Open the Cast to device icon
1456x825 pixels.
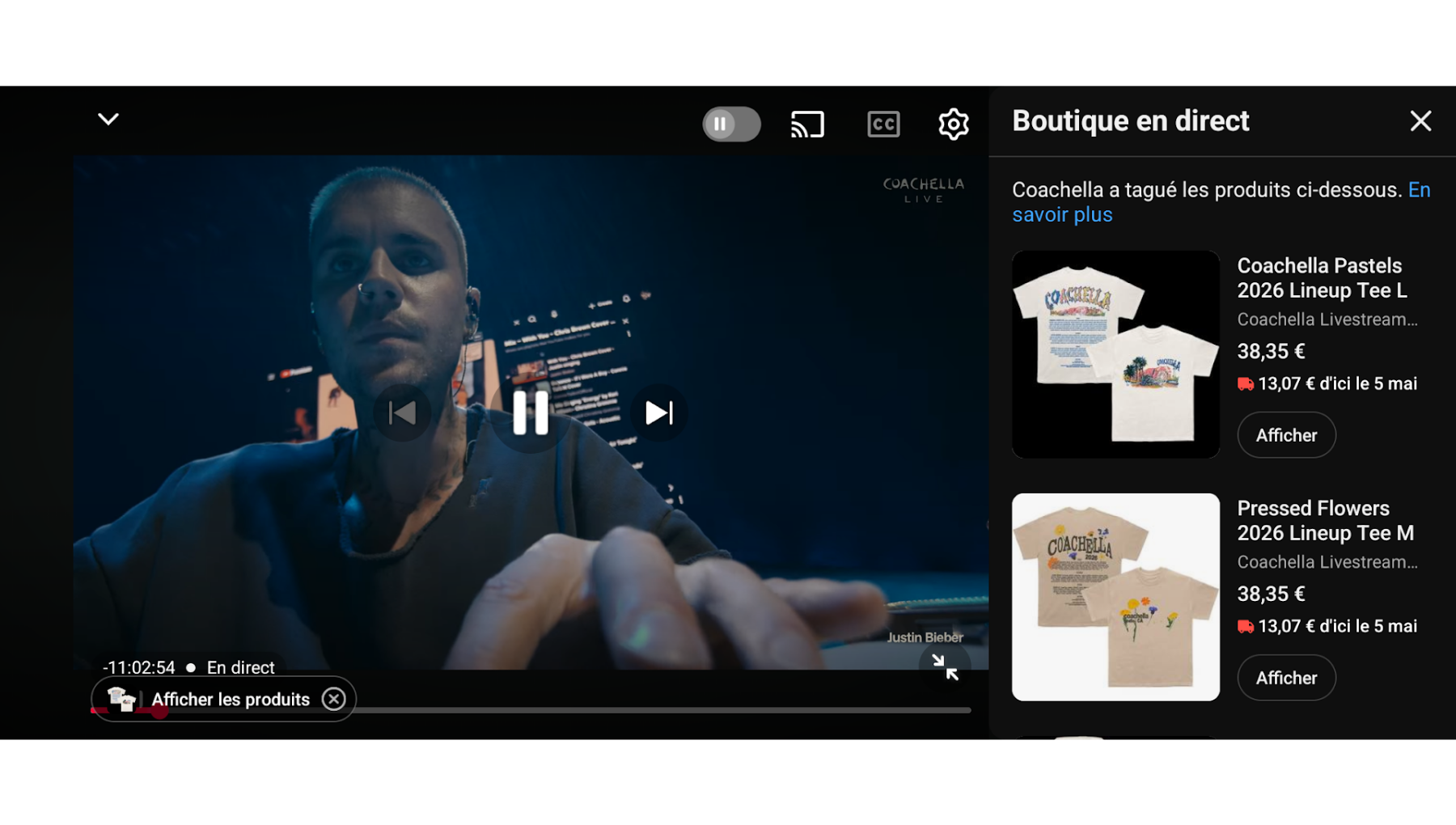(807, 124)
